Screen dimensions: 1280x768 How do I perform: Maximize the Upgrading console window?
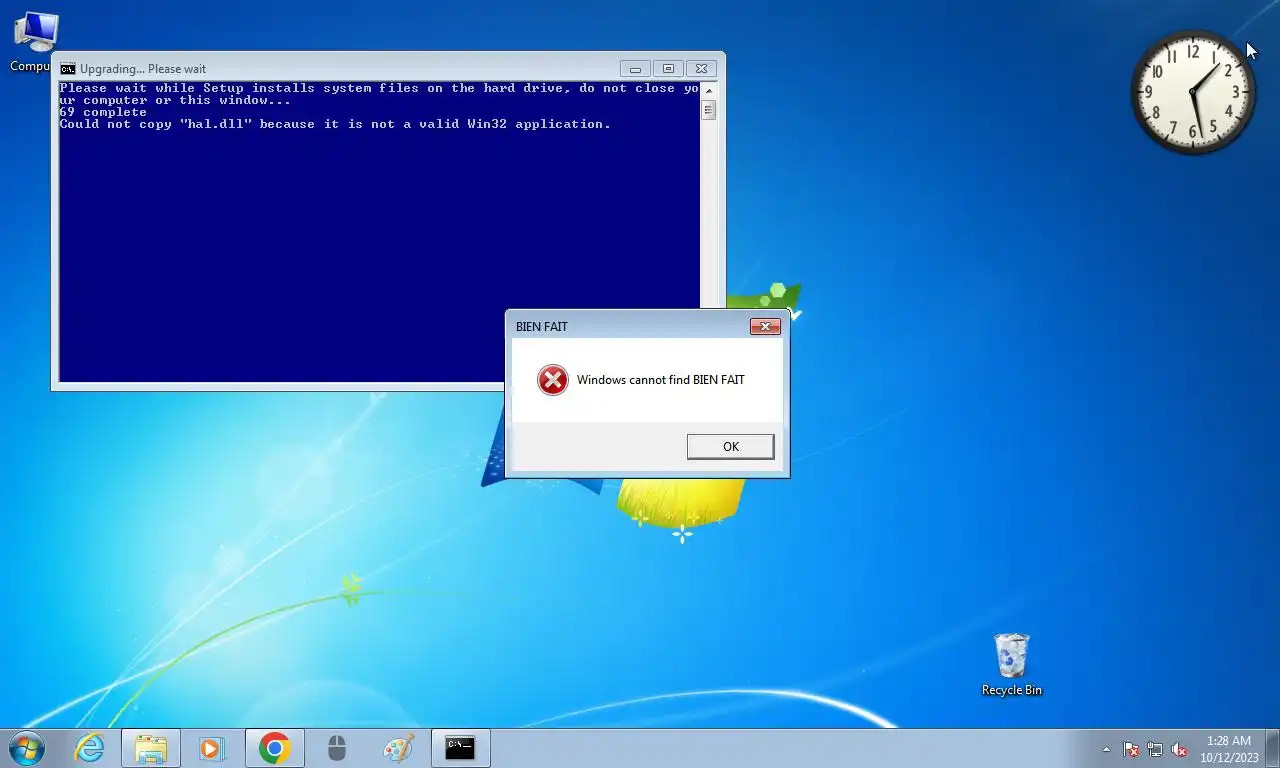click(x=668, y=69)
